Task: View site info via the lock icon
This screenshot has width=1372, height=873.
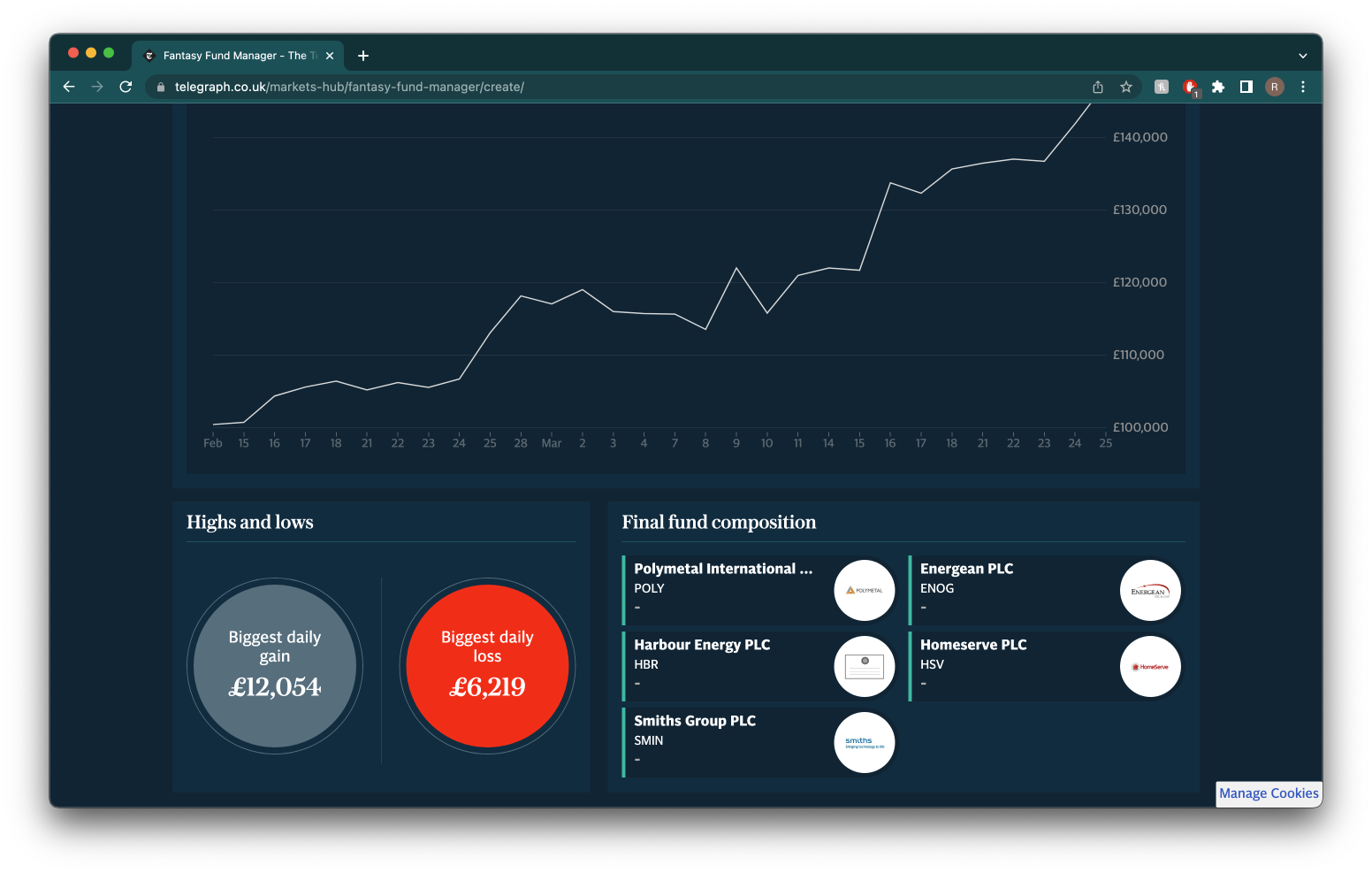Action: 161,87
